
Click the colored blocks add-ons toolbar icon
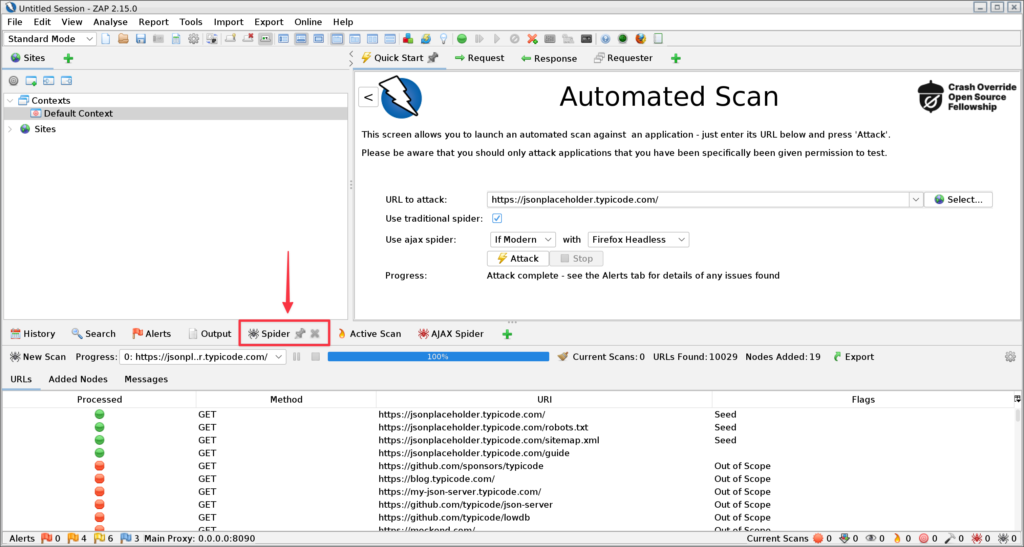click(x=408, y=39)
